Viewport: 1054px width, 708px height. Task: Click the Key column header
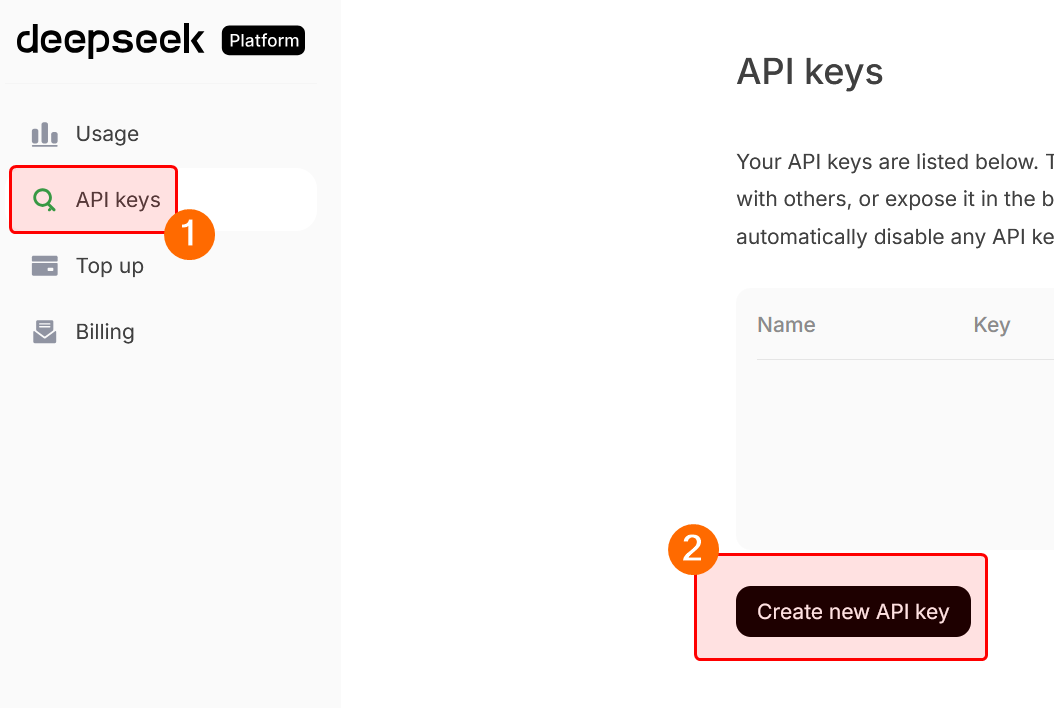point(991,325)
